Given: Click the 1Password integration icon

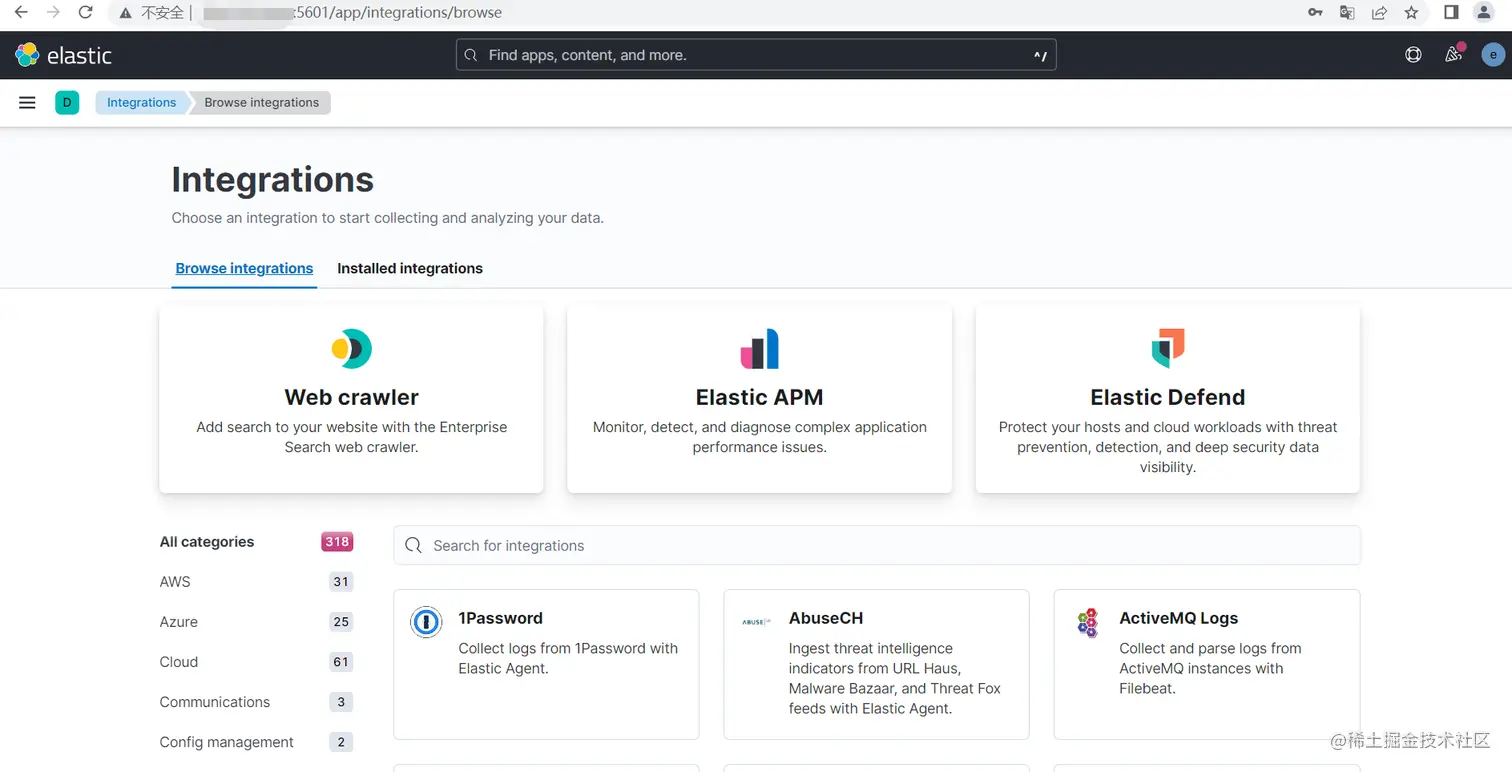Looking at the screenshot, I should click(x=426, y=622).
